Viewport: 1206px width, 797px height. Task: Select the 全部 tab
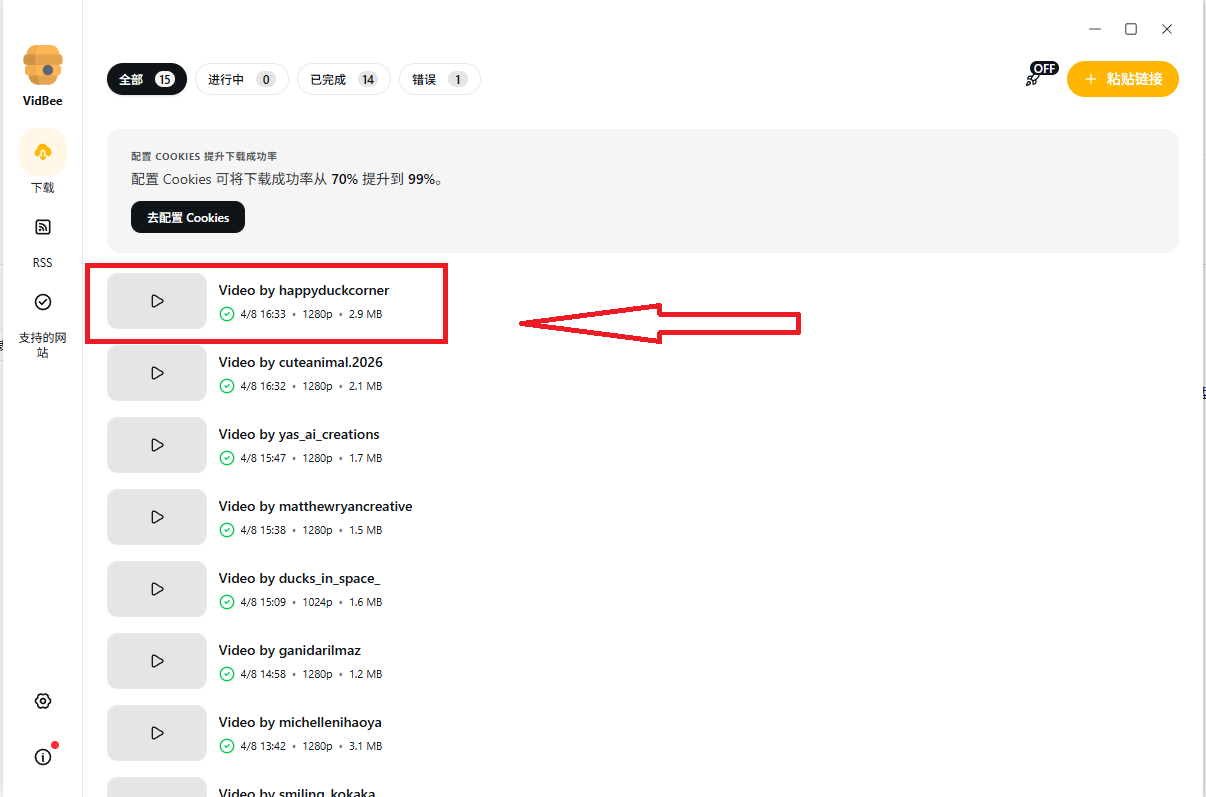tap(146, 79)
